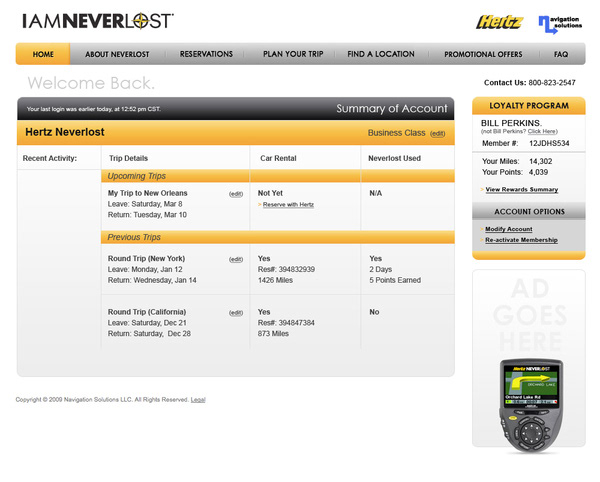Open View Rewards Summary link
The height and width of the screenshot is (482, 600).
pos(522,189)
